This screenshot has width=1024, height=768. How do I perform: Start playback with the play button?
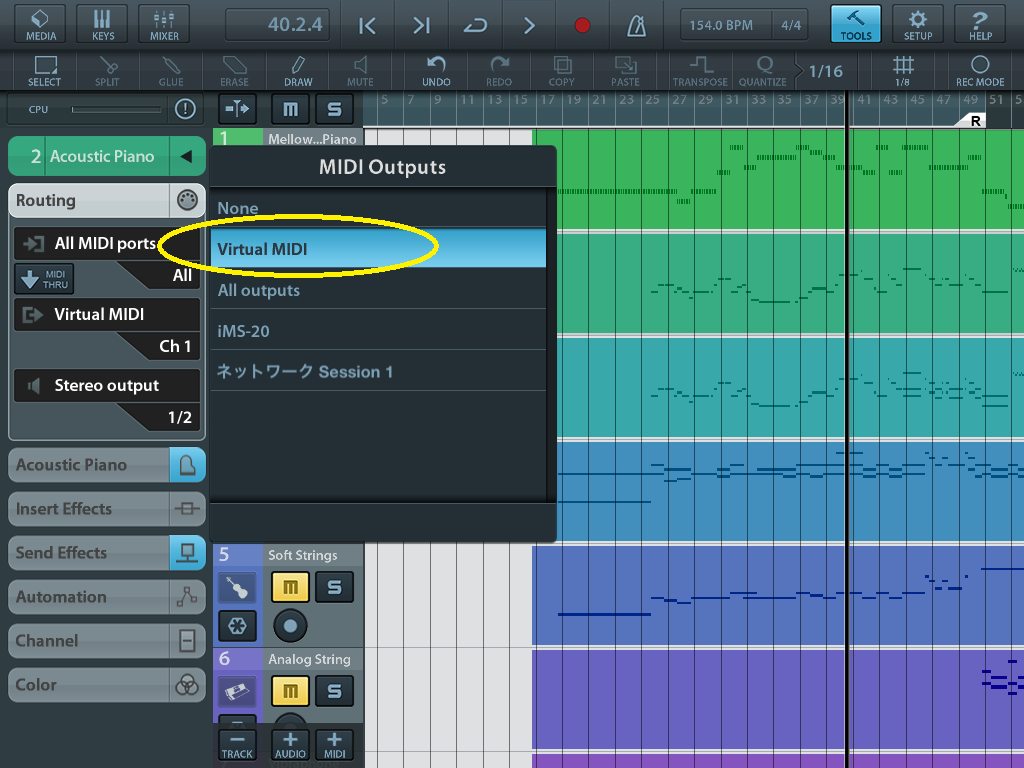[529, 25]
